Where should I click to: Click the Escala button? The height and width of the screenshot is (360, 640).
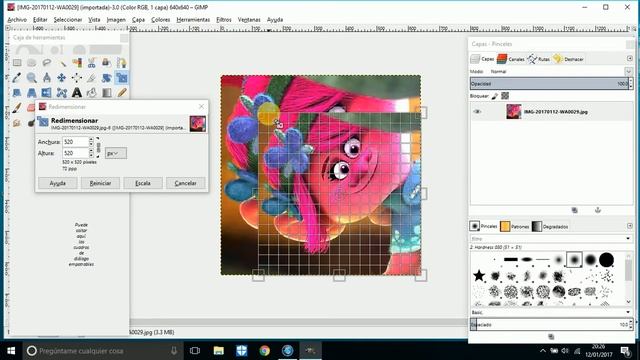pos(143,183)
